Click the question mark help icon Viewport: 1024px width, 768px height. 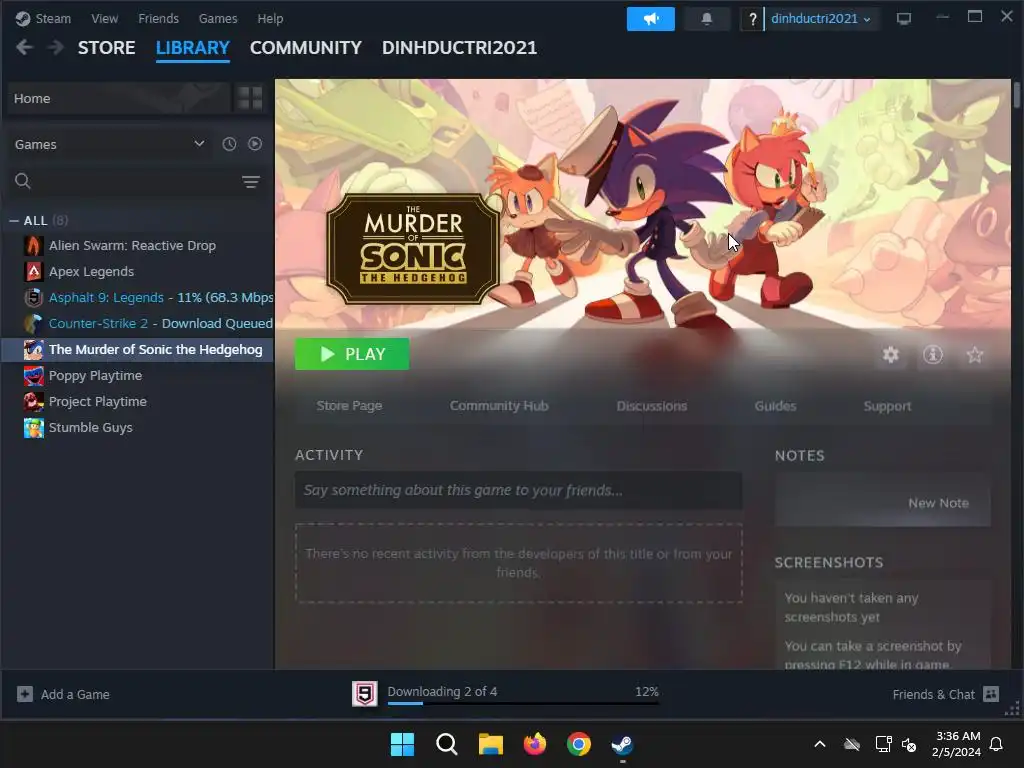pos(752,19)
